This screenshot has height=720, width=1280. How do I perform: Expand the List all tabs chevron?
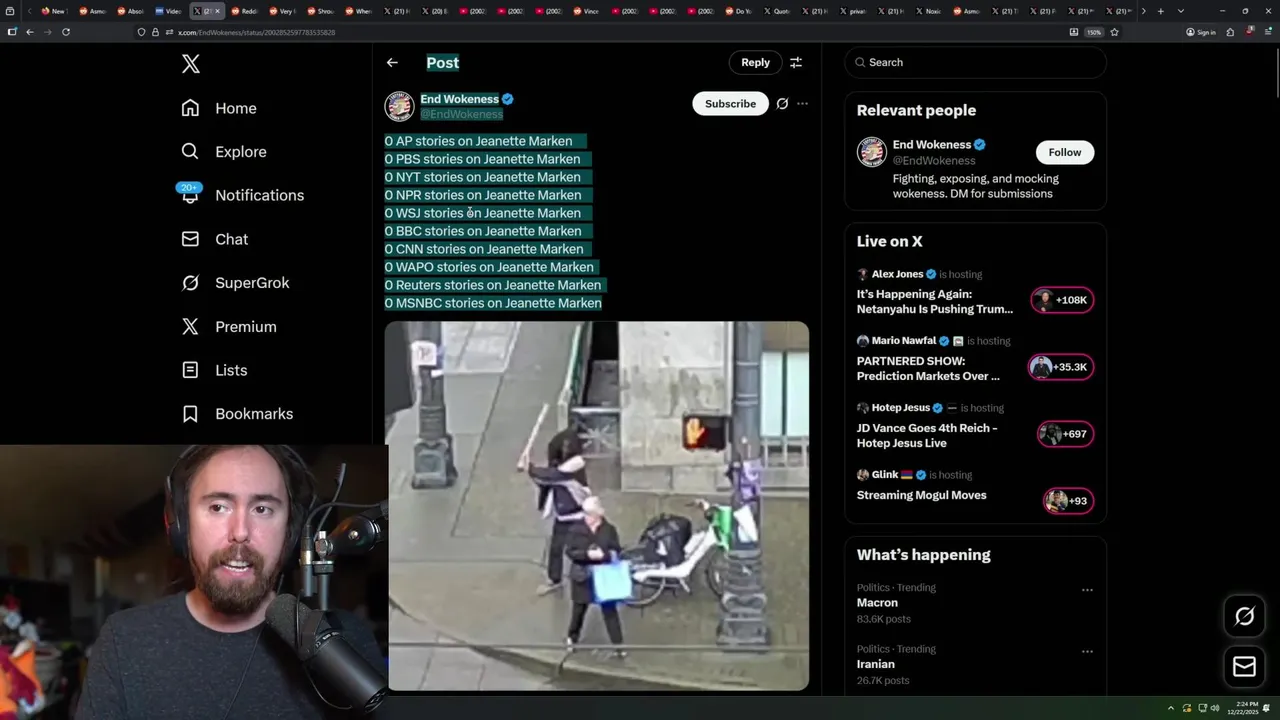pyautogui.click(x=1181, y=11)
